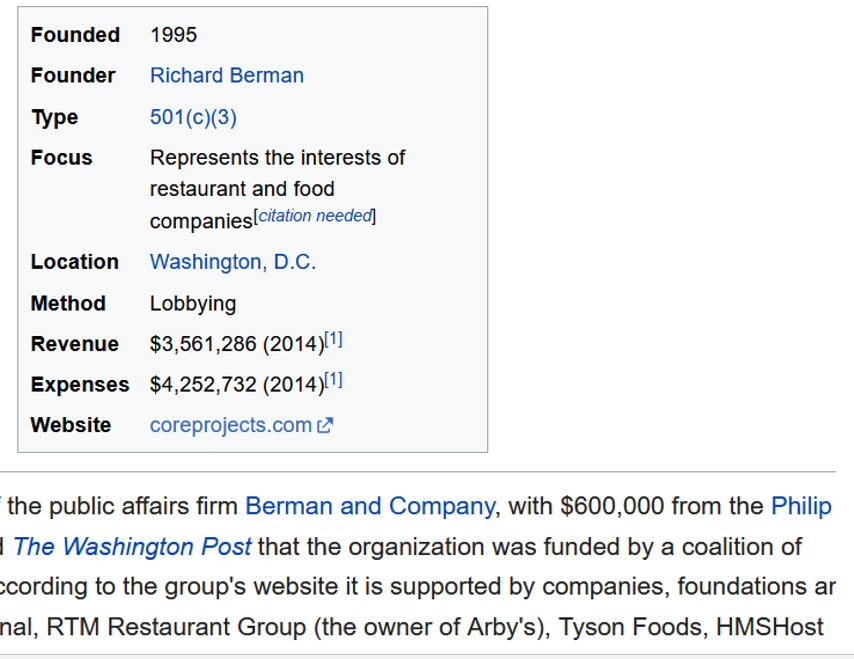Click citation [1] next to Expenses figure
Screen dimensions: 854x659
pos(334,381)
